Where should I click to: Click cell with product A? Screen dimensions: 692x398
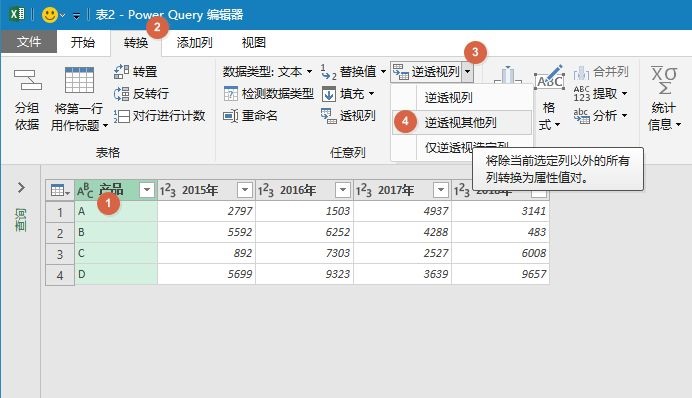[x=116, y=211]
